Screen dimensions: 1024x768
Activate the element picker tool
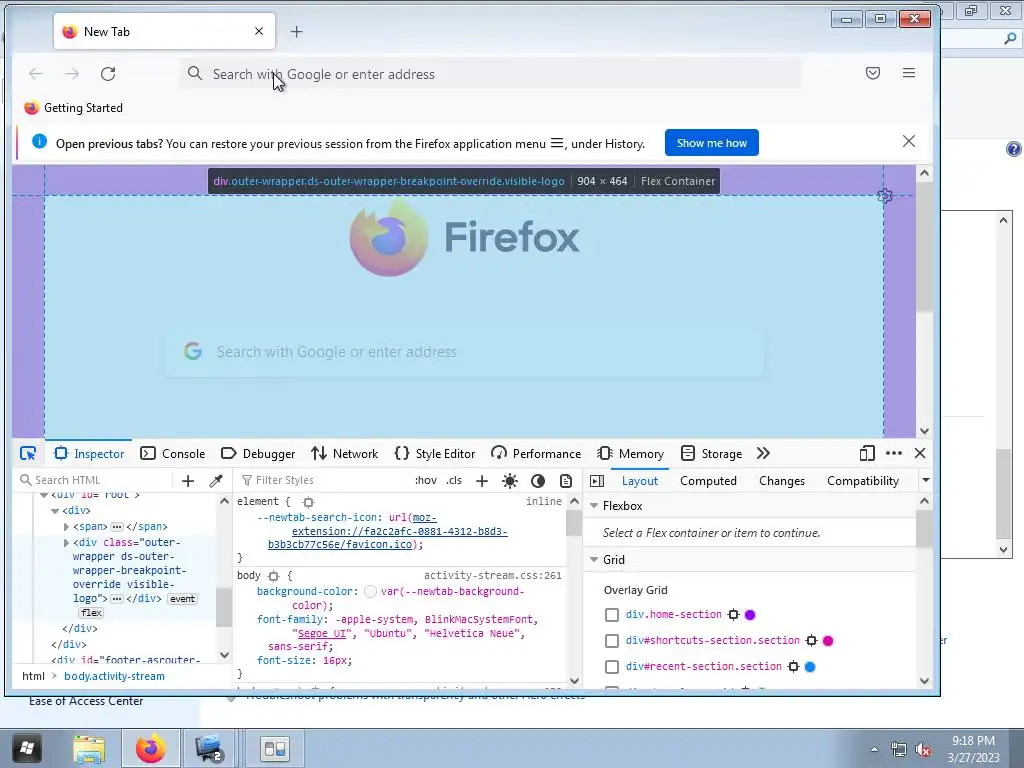[27, 453]
